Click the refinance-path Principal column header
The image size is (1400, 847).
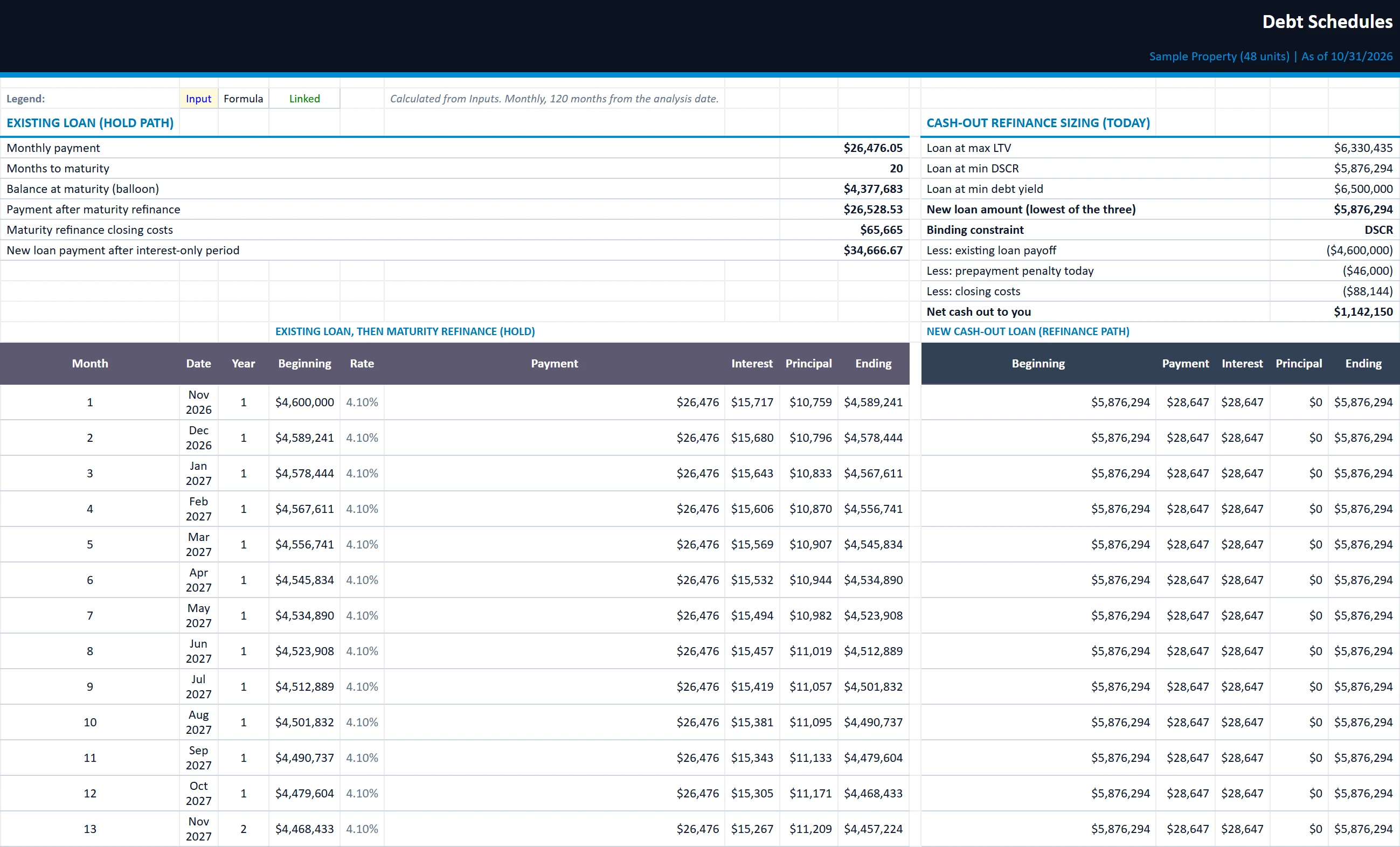pos(1299,364)
